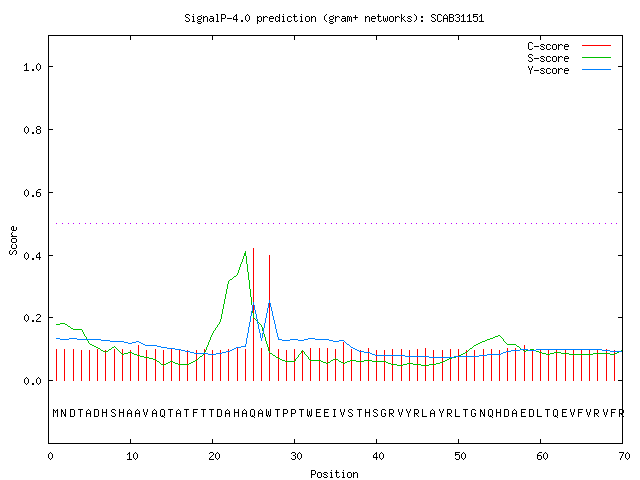Screen dimensions: 640x480
Task: Click the small green S-score bump near position 55
Action: click(x=498, y=337)
